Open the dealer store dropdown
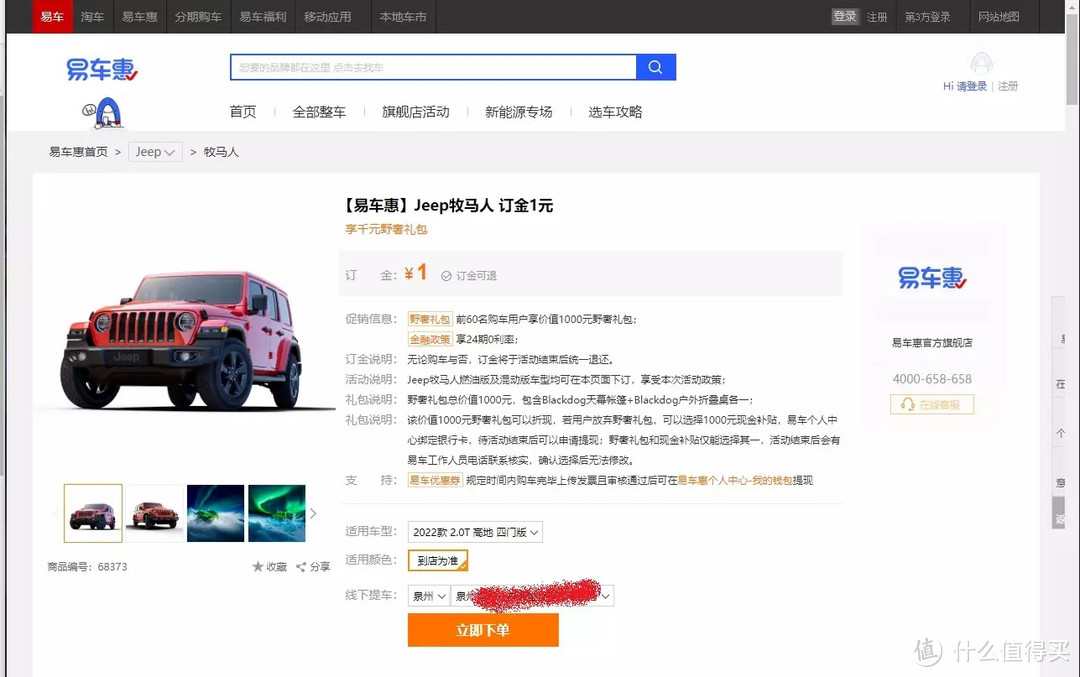 pyautogui.click(x=532, y=596)
